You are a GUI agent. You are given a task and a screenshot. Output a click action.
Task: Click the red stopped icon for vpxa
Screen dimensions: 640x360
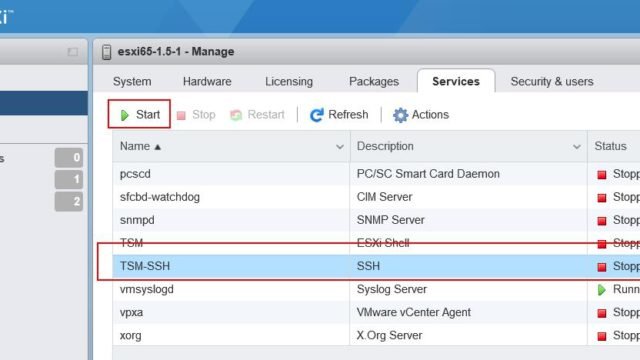pos(602,313)
